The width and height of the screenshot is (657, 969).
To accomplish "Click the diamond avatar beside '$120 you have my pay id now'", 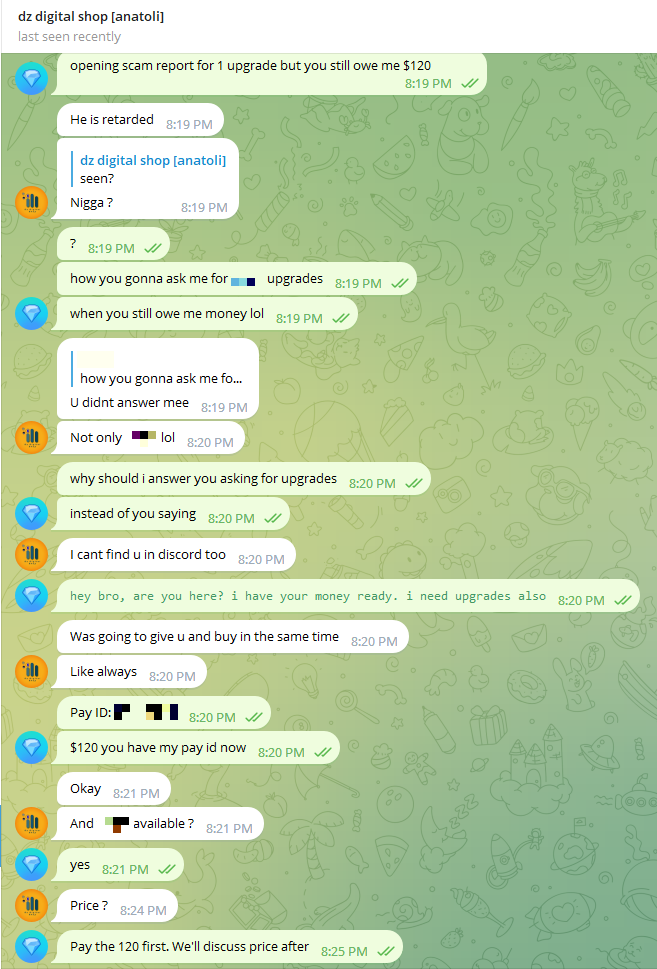I will pyautogui.click(x=32, y=748).
